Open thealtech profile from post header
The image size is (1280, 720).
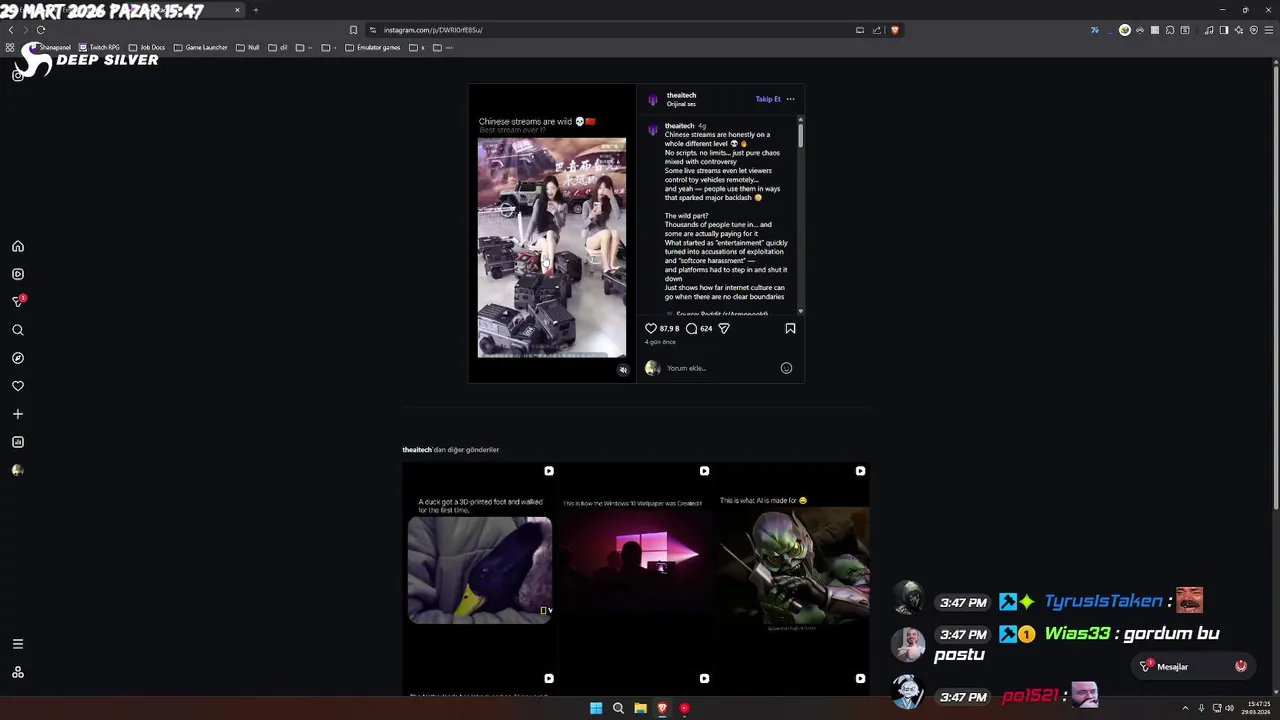[681, 95]
